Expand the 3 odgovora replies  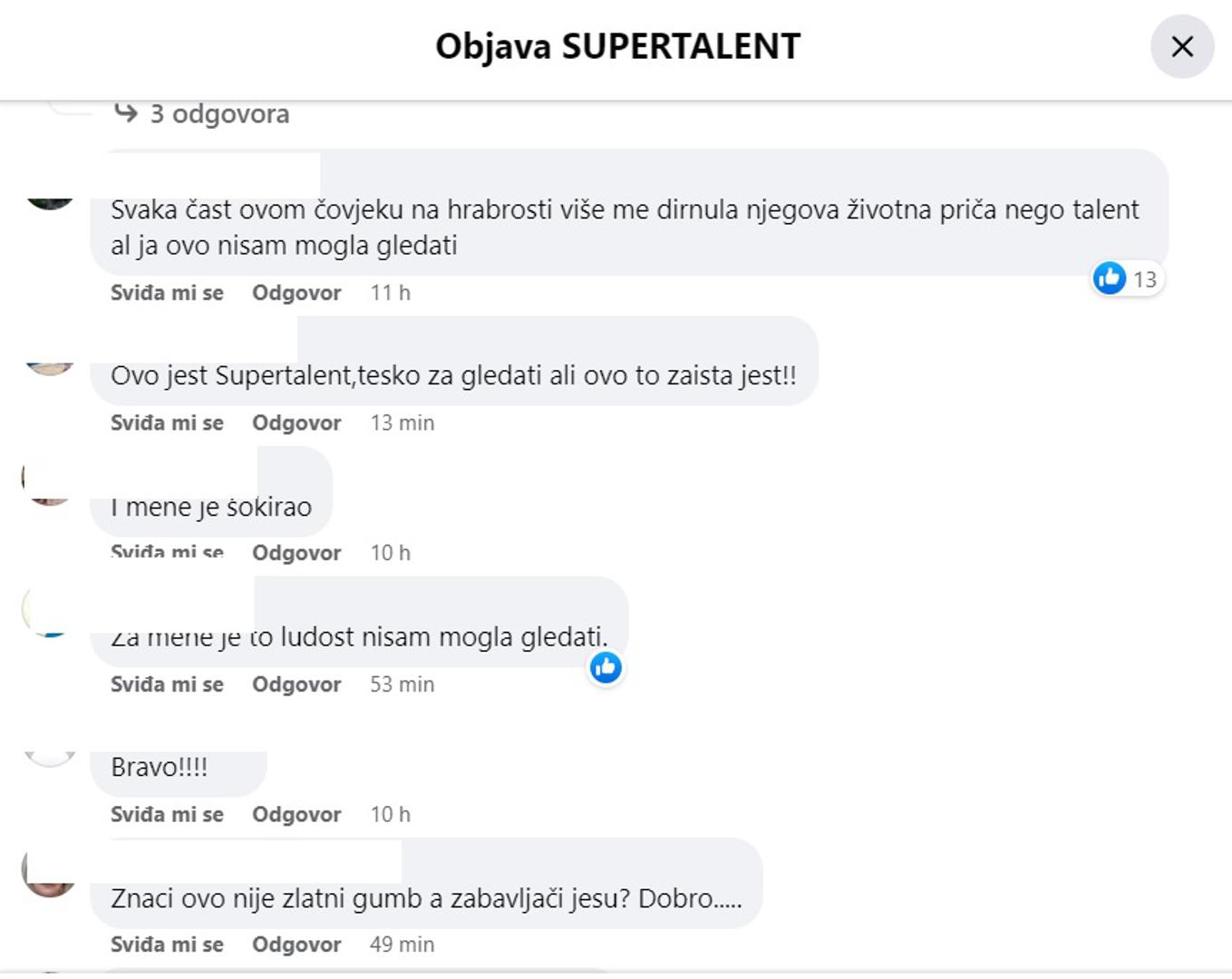219,114
